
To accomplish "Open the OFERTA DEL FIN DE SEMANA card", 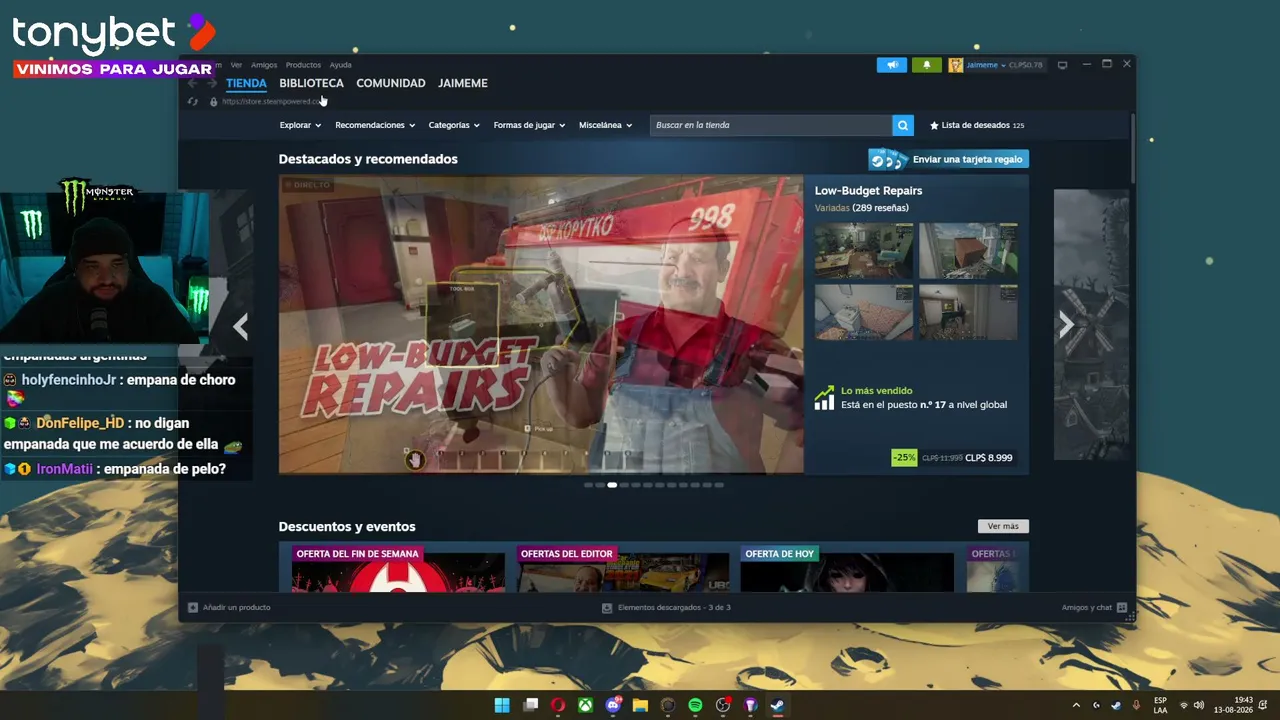I will (398, 568).
